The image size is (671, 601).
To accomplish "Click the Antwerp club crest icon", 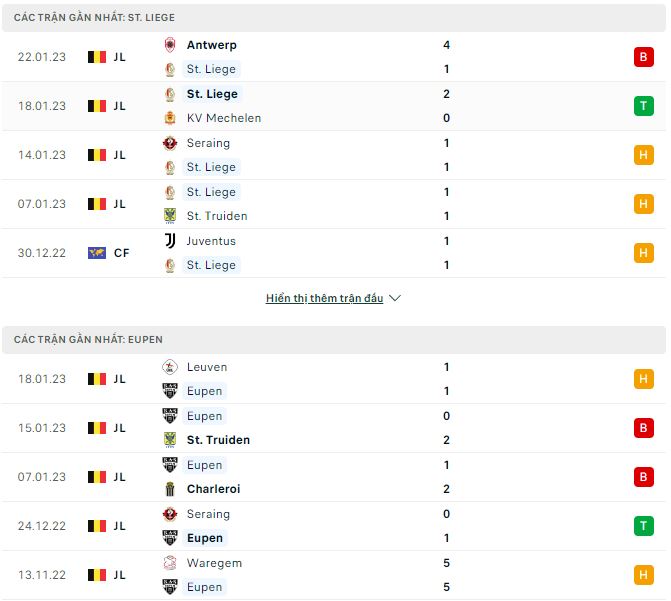I will point(169,45).
